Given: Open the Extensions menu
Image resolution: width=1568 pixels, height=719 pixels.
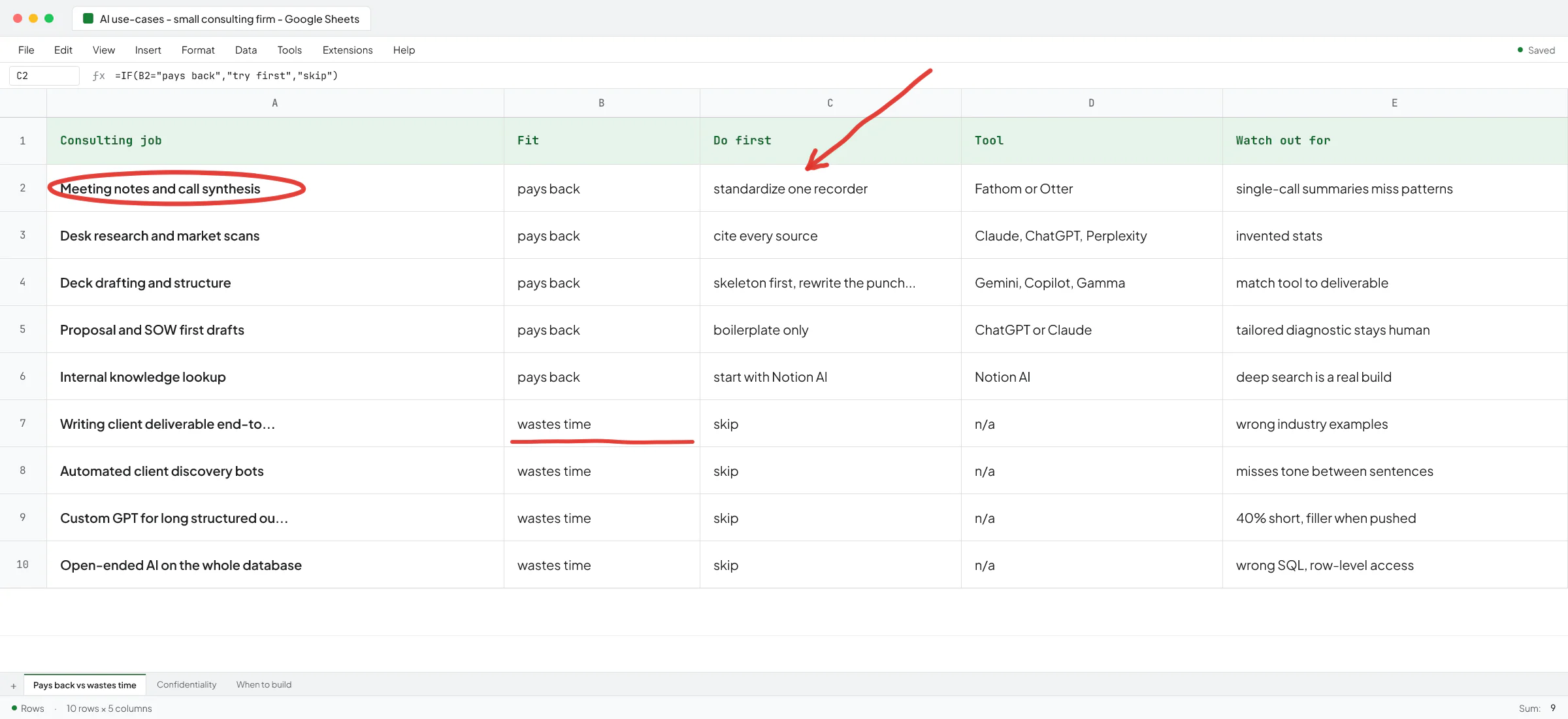Looking at the screenshot, I should (348, 50).
